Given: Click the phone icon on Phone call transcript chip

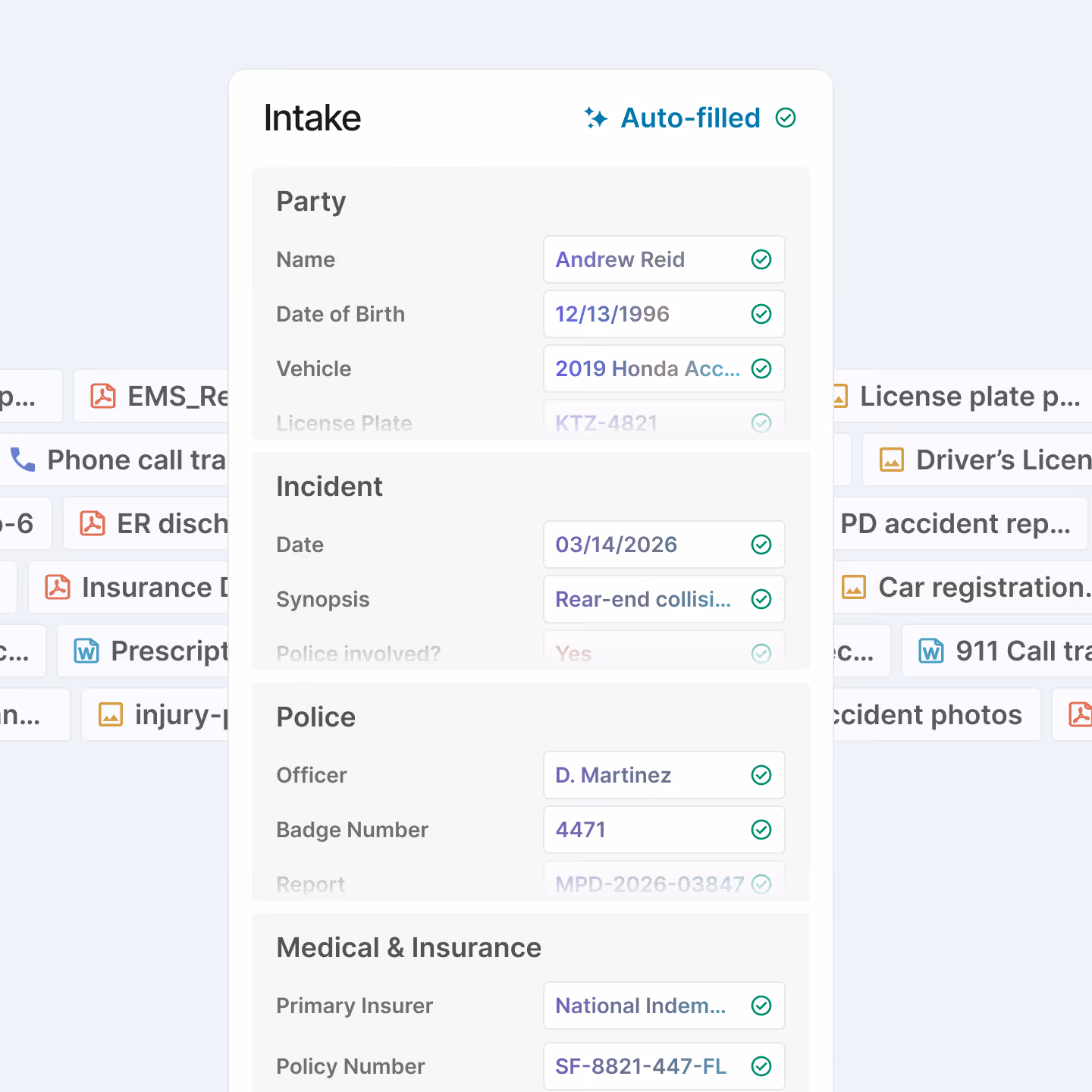Looking at the screenshot, I should (23, 460).
